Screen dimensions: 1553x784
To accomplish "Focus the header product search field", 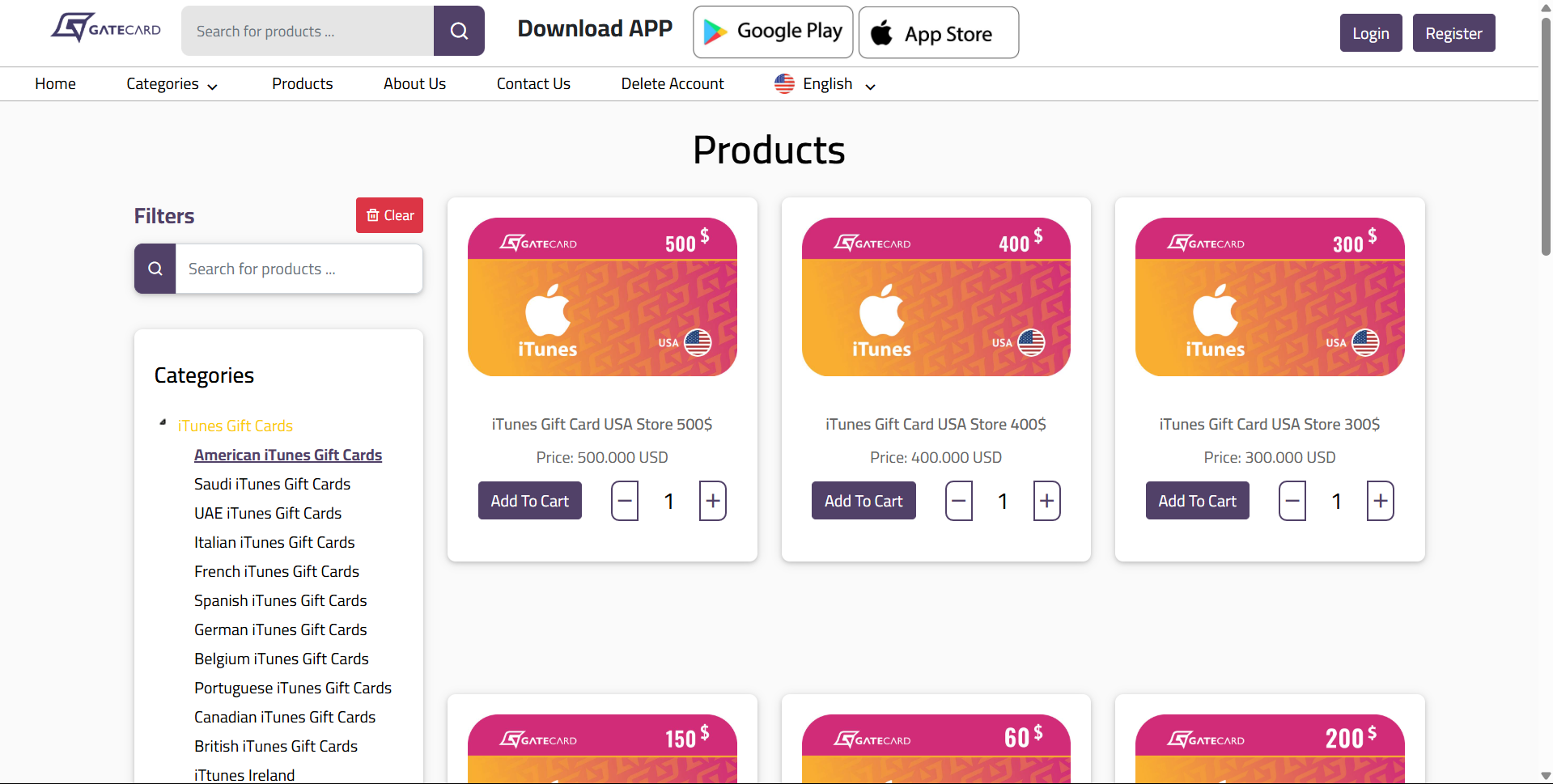I will pyautogui.click(x=308, y=31).
